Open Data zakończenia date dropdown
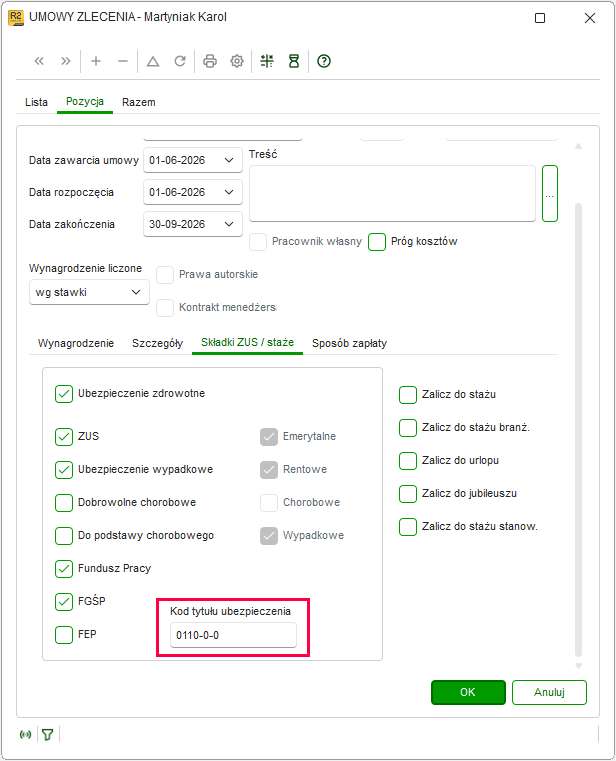 pos(229,224)
